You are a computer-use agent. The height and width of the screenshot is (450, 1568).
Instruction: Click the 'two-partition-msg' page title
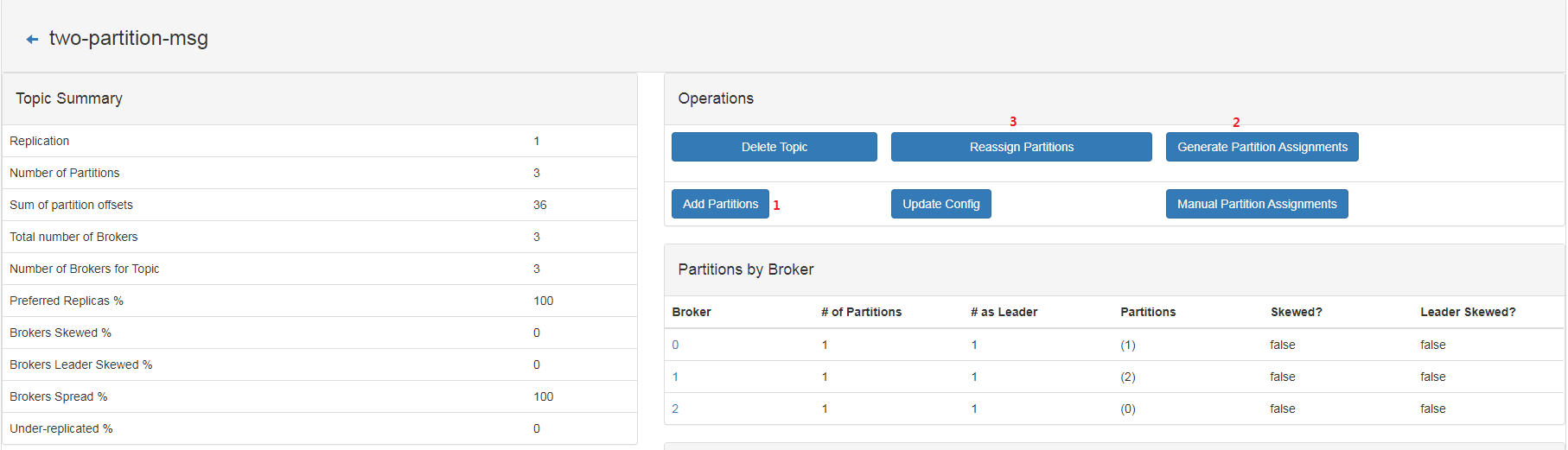coord(129,38)
